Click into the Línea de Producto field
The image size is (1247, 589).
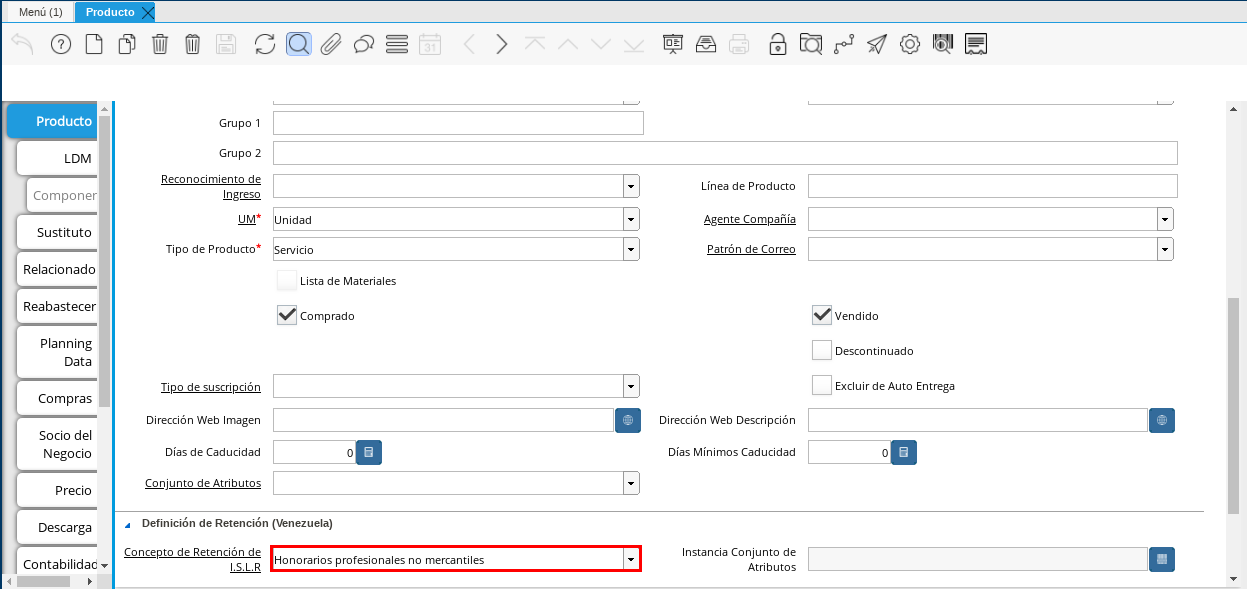coord(993,186)
